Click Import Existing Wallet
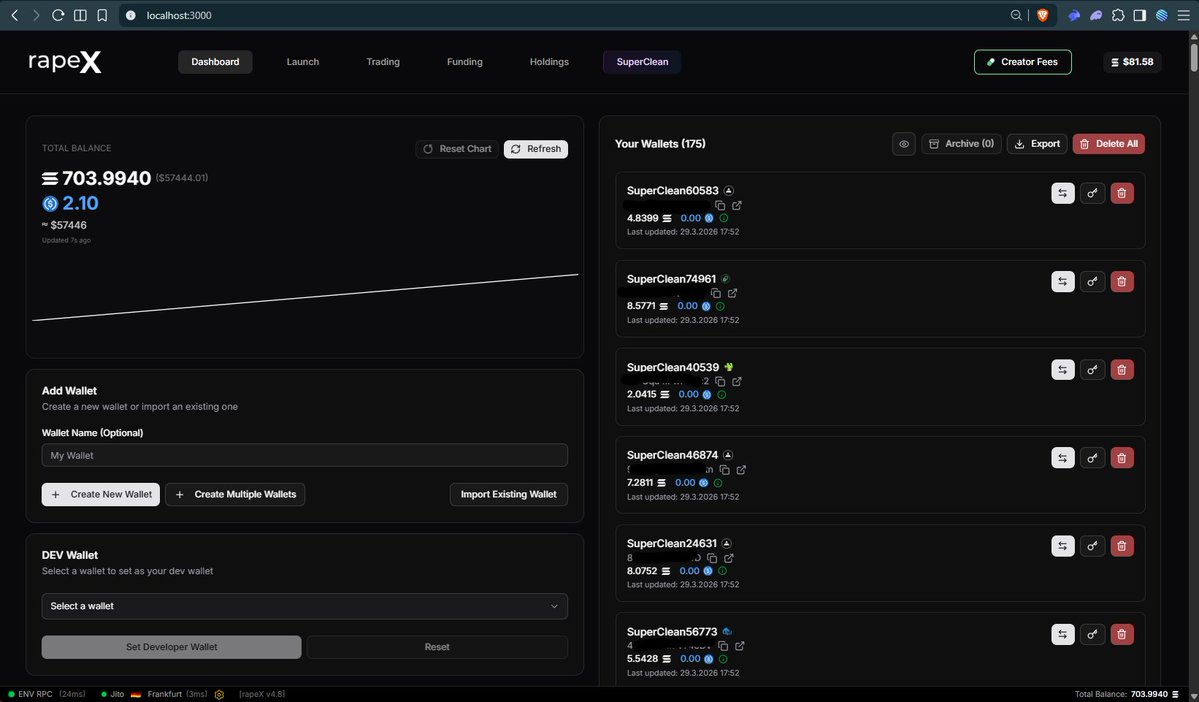Screen dimensions: 1199x702 point(509,495)
